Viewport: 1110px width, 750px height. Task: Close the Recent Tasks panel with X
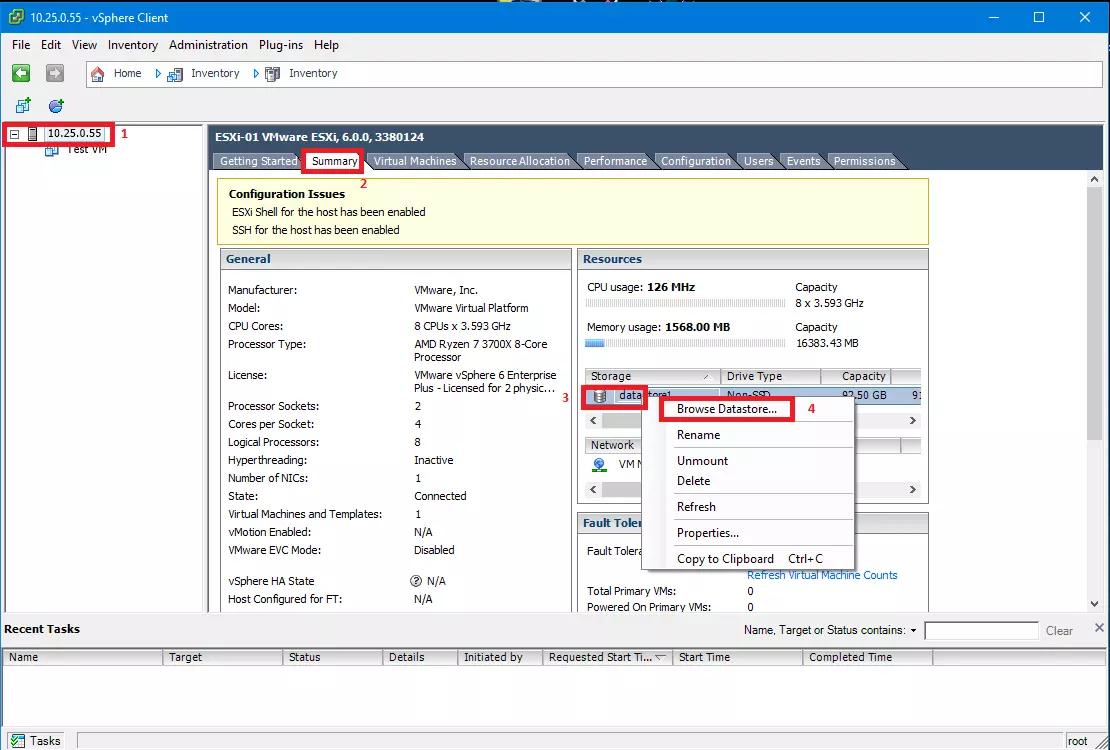[1099, 627]
